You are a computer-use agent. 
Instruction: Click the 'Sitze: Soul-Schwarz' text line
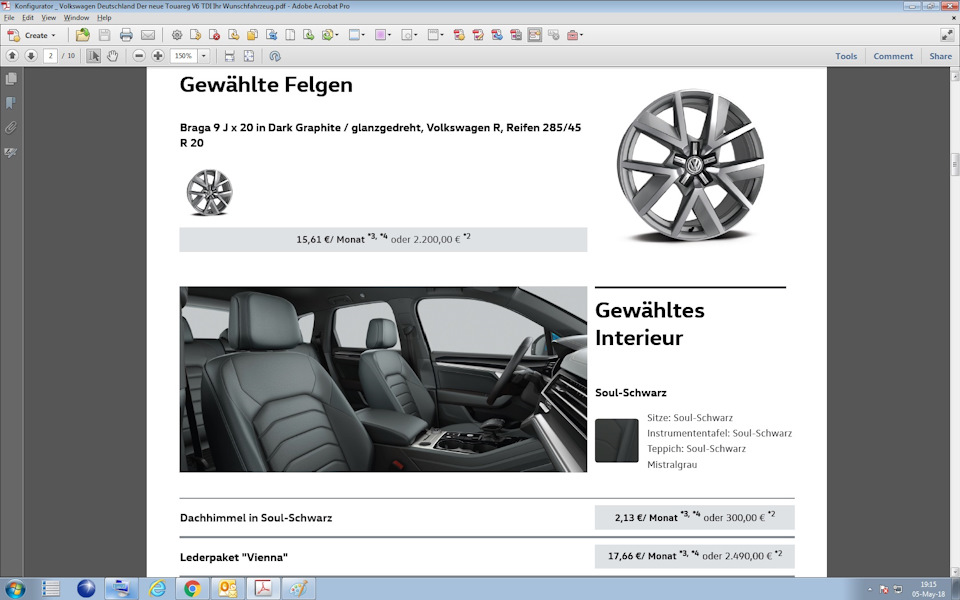(690, 418)
